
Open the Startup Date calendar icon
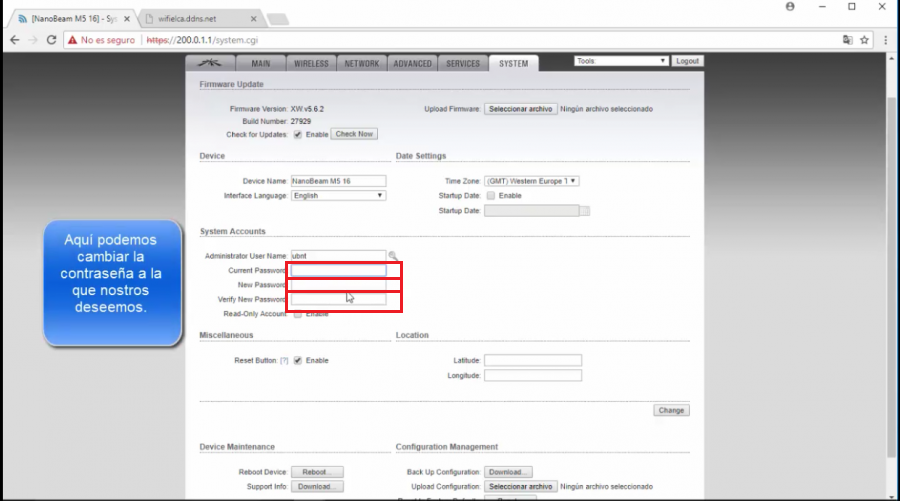point(585,211)
